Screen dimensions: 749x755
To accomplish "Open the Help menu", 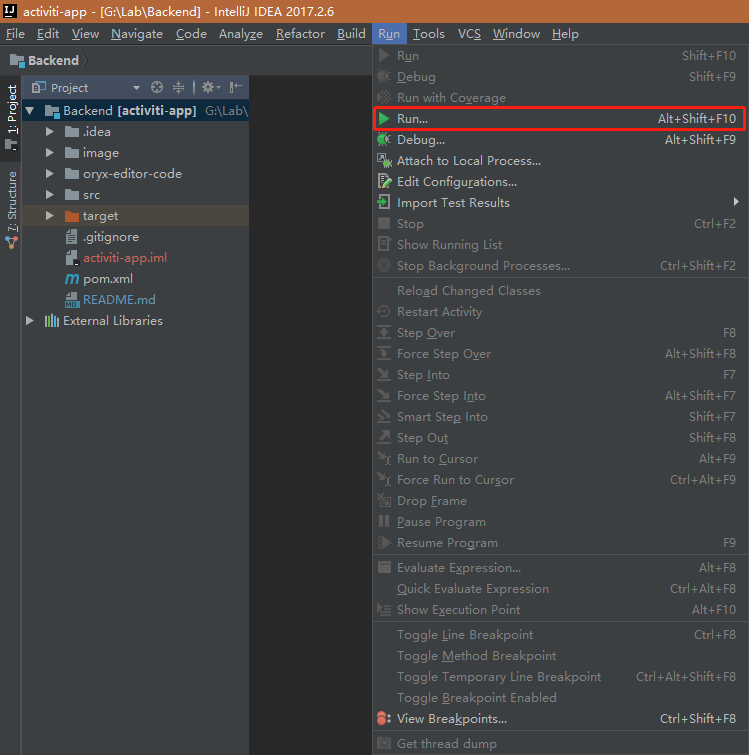I will [565, 34].
